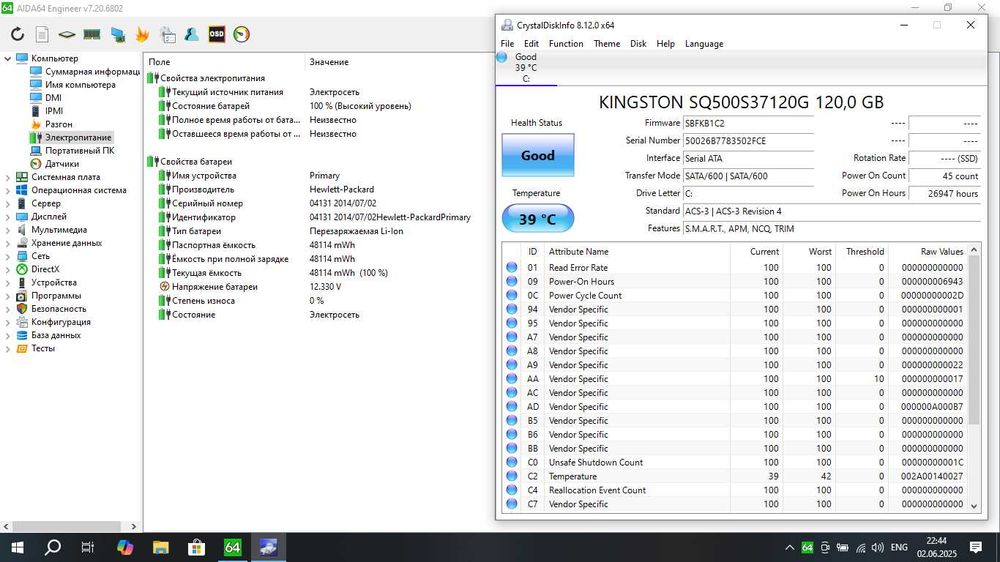Click the Power On Hours value 26947 hours
Image resolution: width=1000 pixels, height=562 pixels.
pyautogui.click(x=945, y=193)
